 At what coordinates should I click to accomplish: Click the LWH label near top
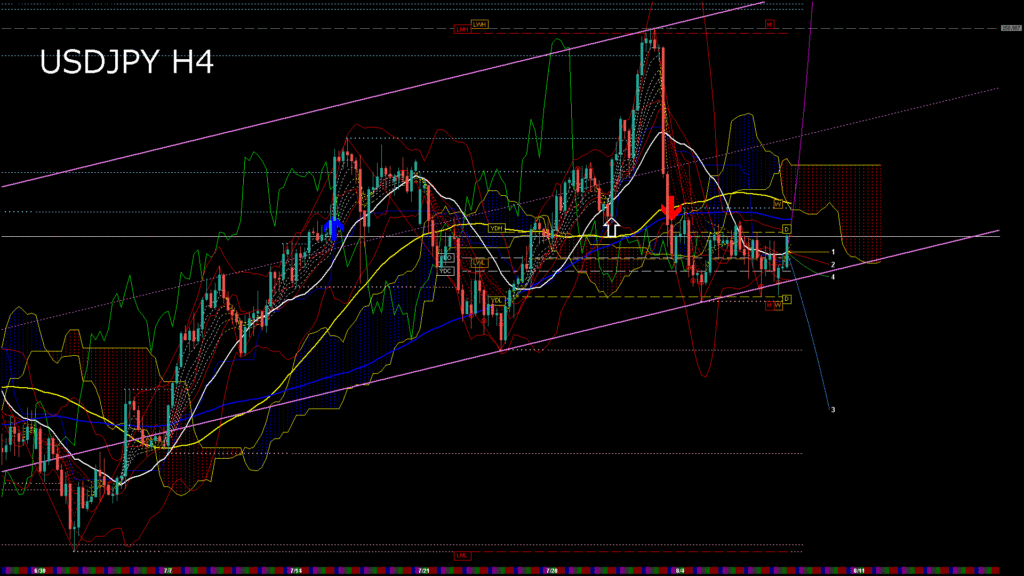pyautogui.click(x=480, y=23)
